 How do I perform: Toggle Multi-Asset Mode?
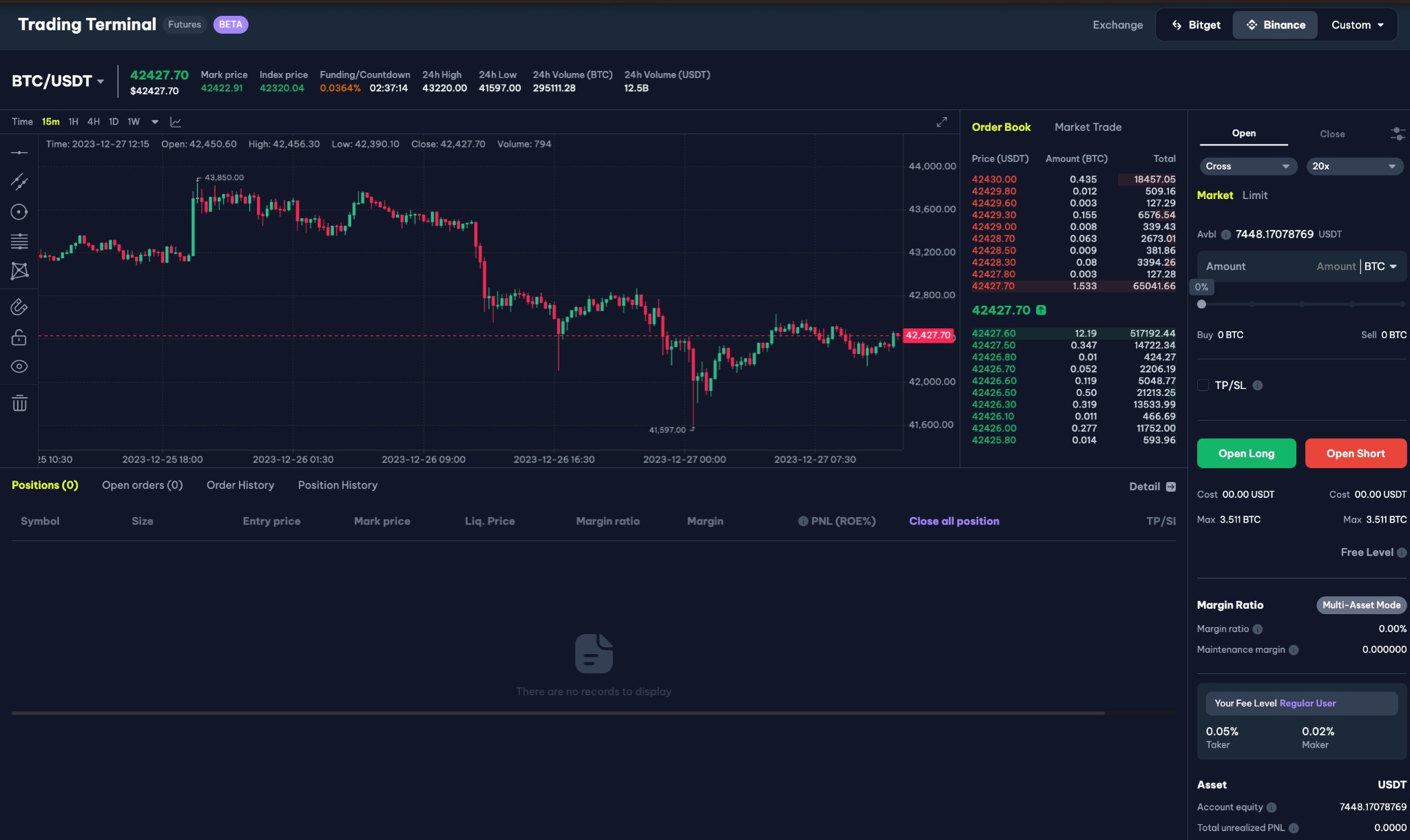pyautogui.click(x=1360, y=605)
